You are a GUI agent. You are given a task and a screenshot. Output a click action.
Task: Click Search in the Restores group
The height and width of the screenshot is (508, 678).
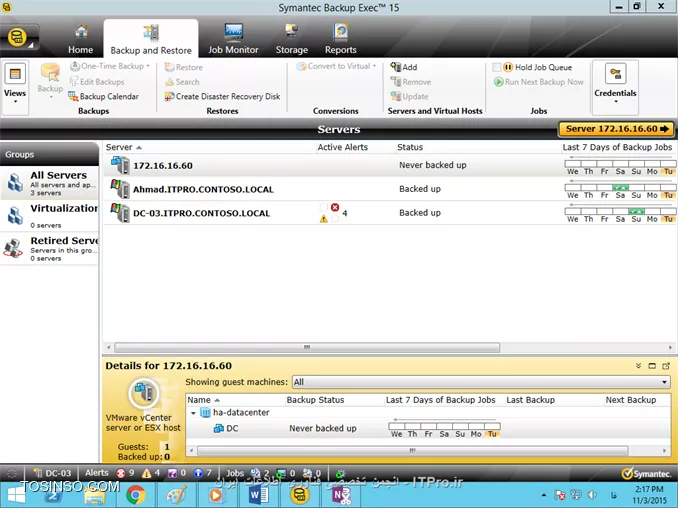click(182, 82)
